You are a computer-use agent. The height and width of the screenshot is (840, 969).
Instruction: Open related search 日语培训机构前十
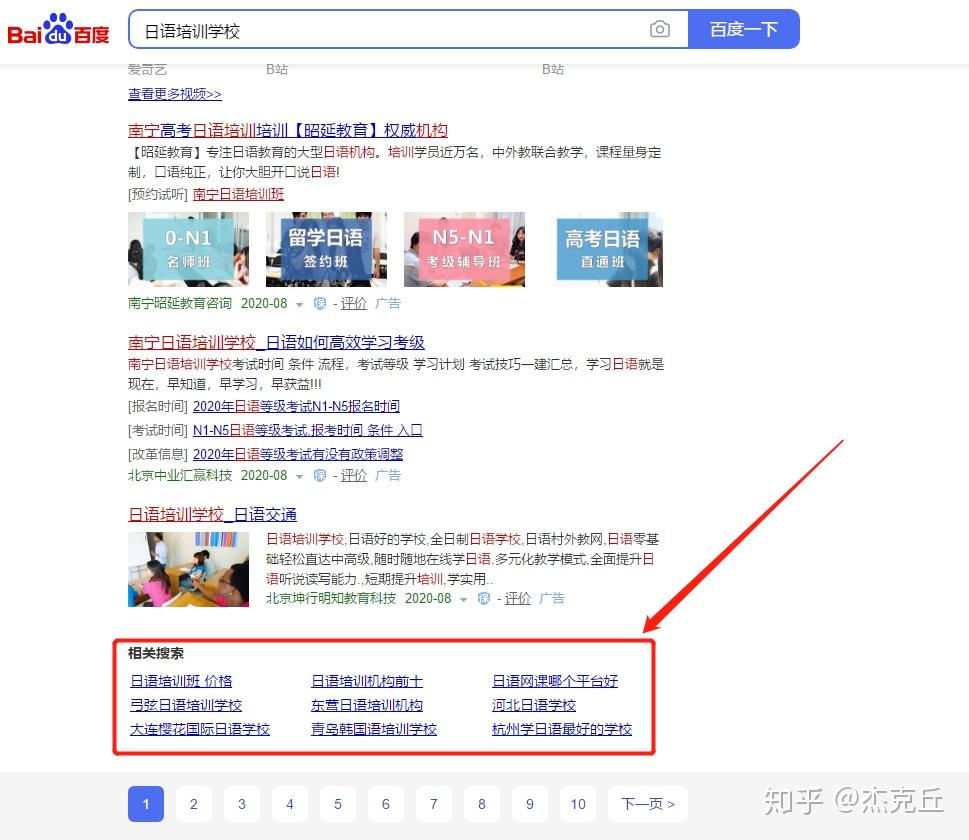[x=367, y=681]
